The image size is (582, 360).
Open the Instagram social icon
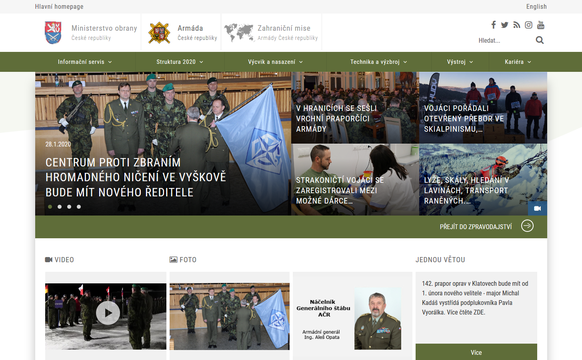point(529,25)
